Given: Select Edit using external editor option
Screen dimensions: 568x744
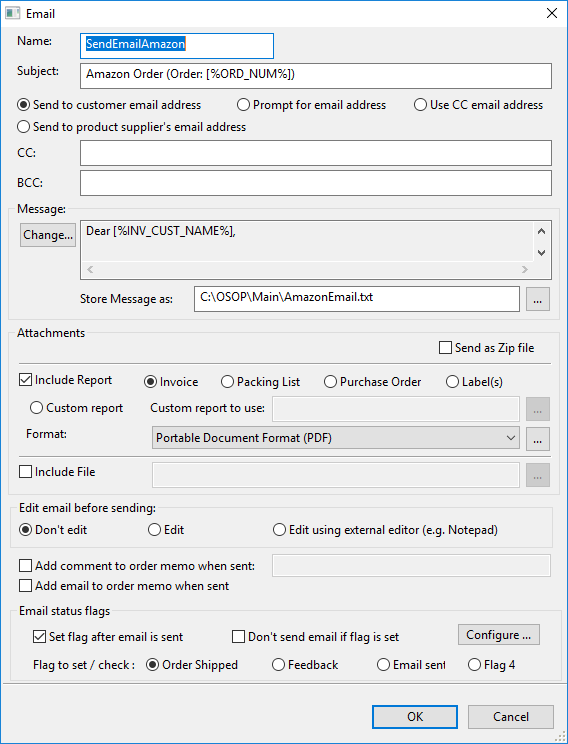Looking at the screenshot, I should pos(279,530).
